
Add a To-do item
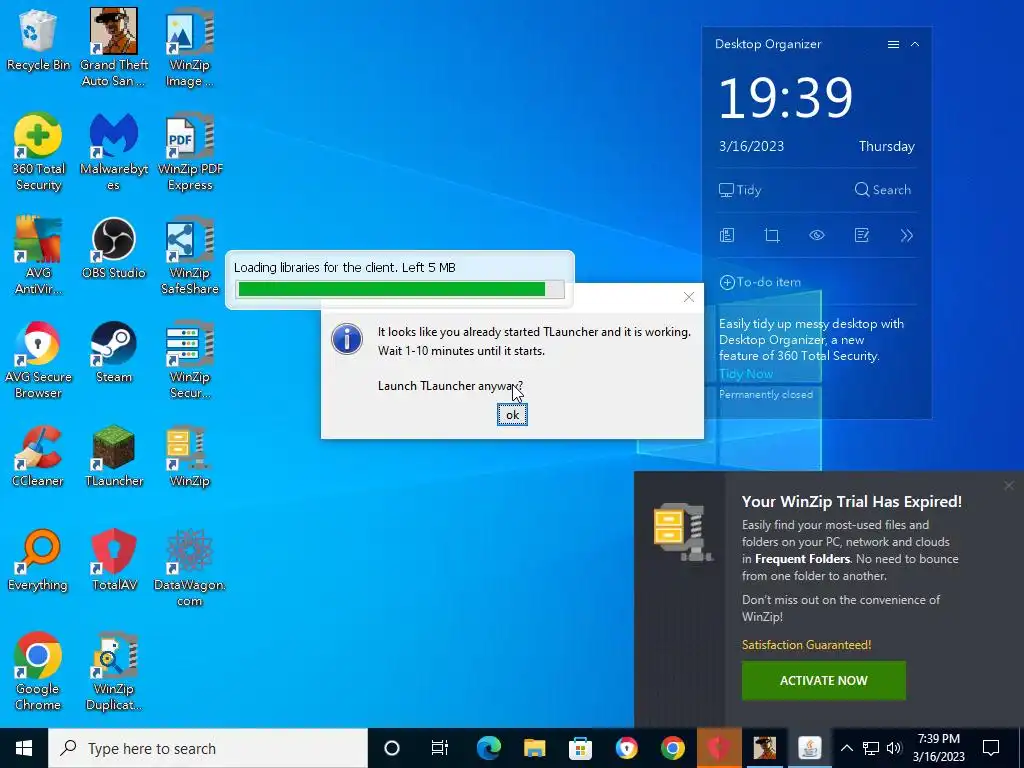pyautogui.click(x=760, y=282)
